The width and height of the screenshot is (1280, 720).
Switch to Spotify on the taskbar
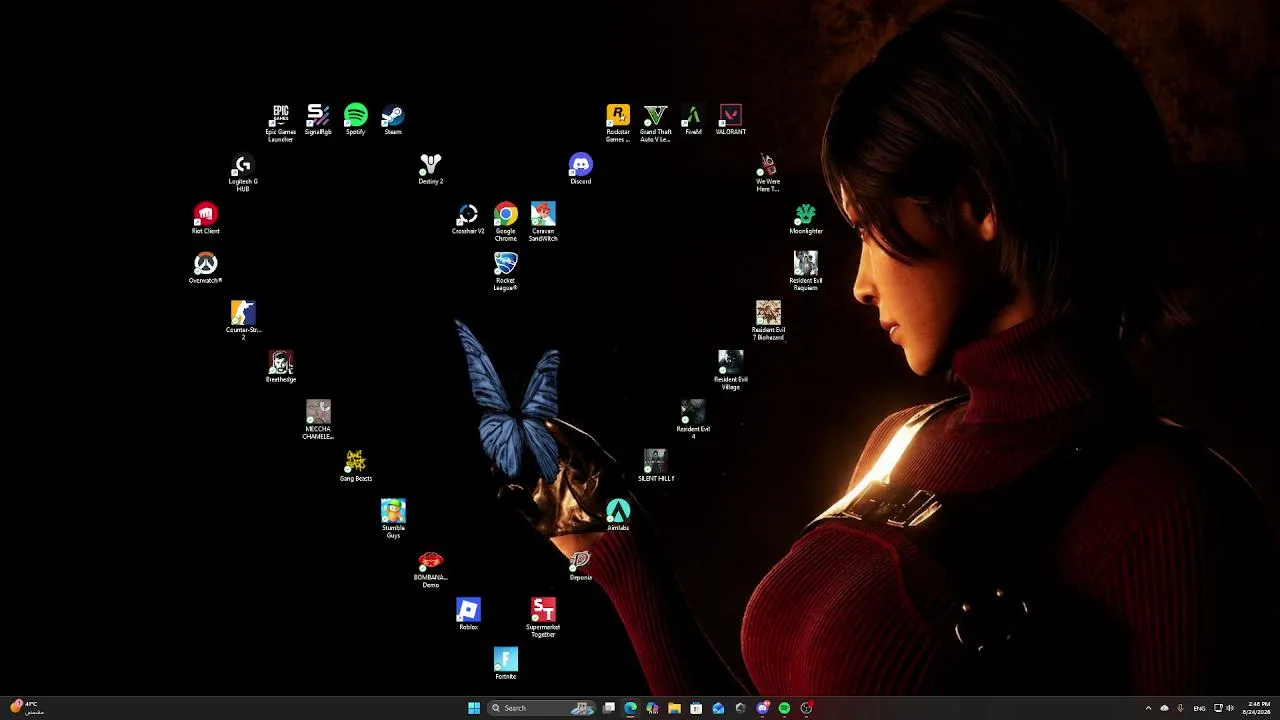pyautogui.click(x=784, y=708)
